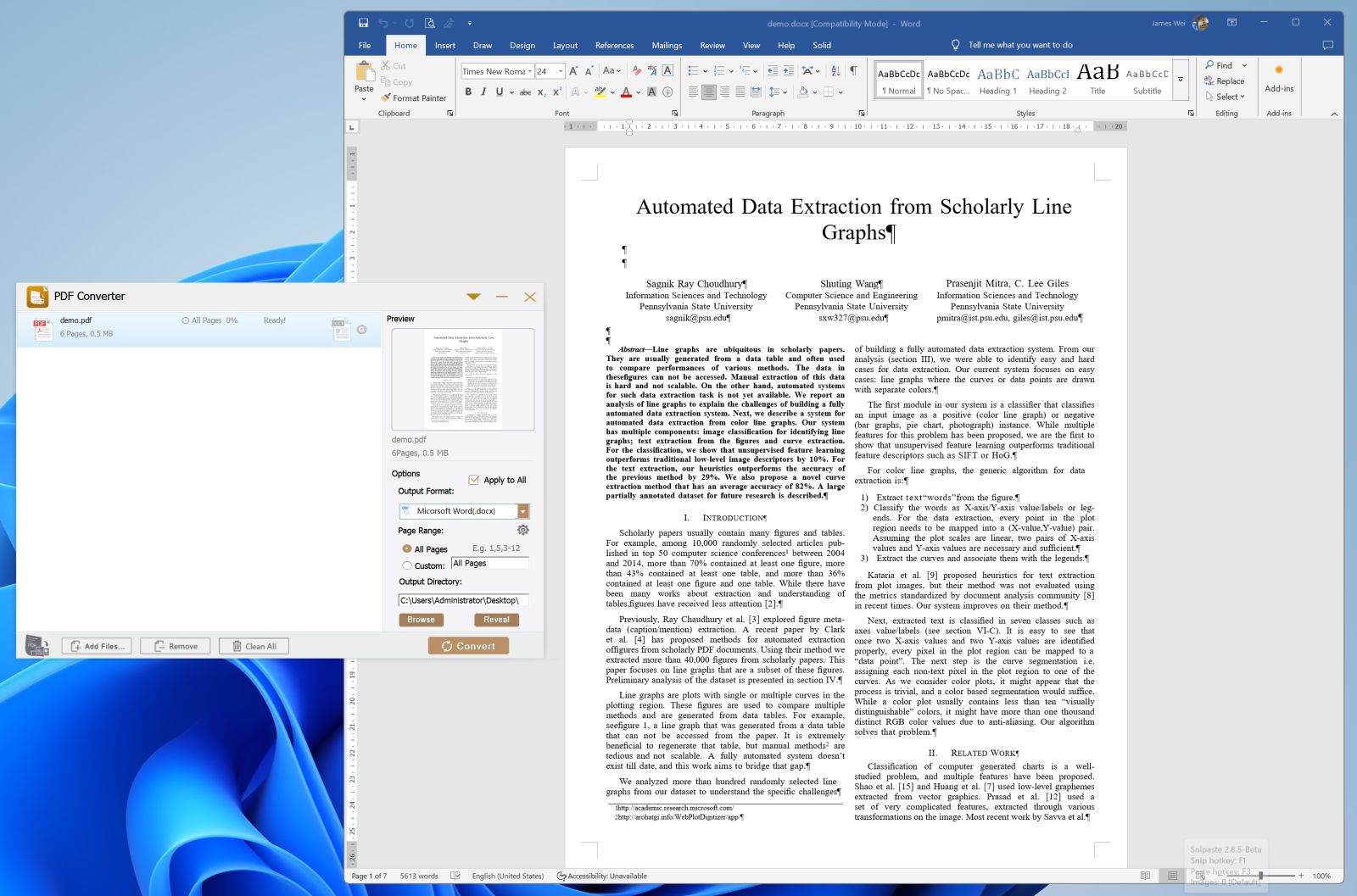Toggle Apply to All checkbox
This screenshot has width=1357, height=896.
(x=474, y=480)
